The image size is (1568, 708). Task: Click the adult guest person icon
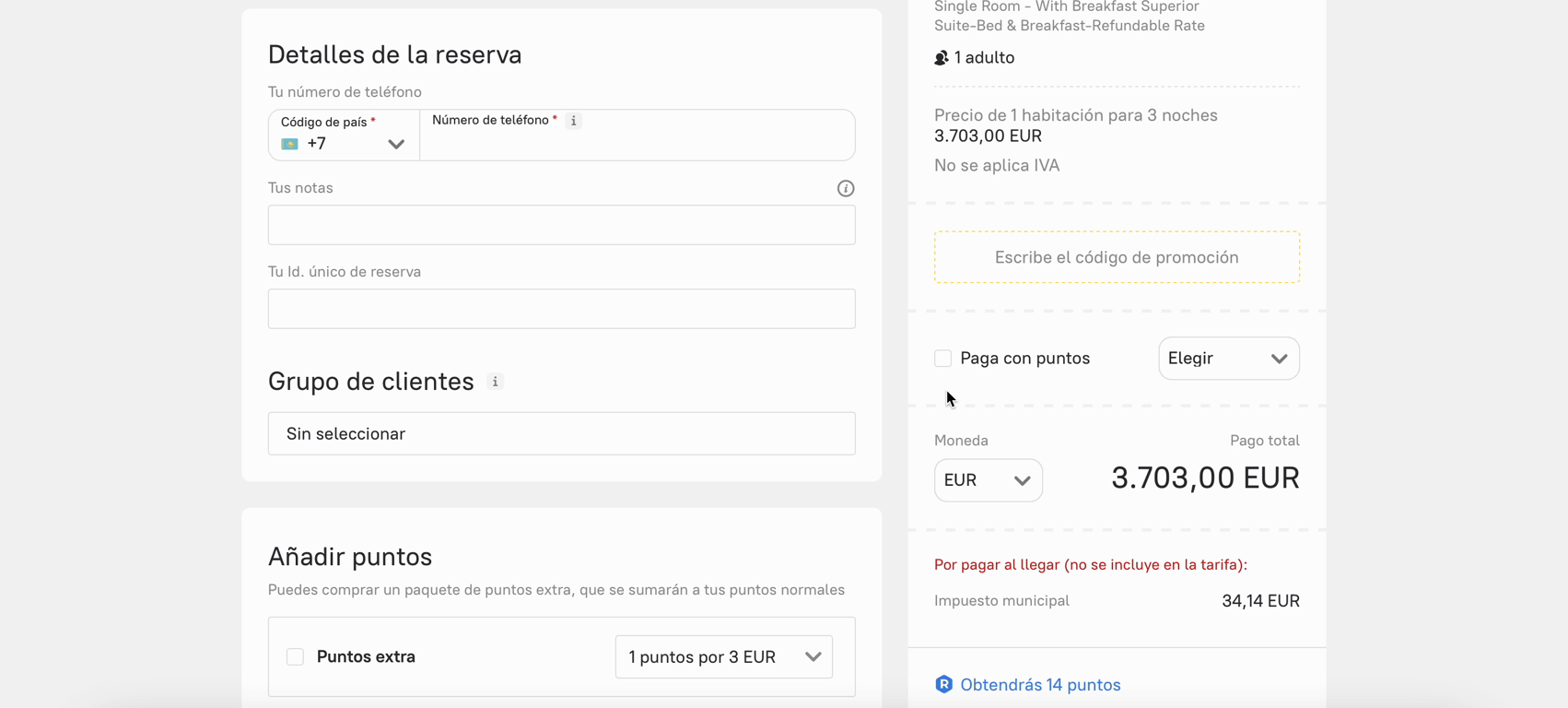click(941, 58)
